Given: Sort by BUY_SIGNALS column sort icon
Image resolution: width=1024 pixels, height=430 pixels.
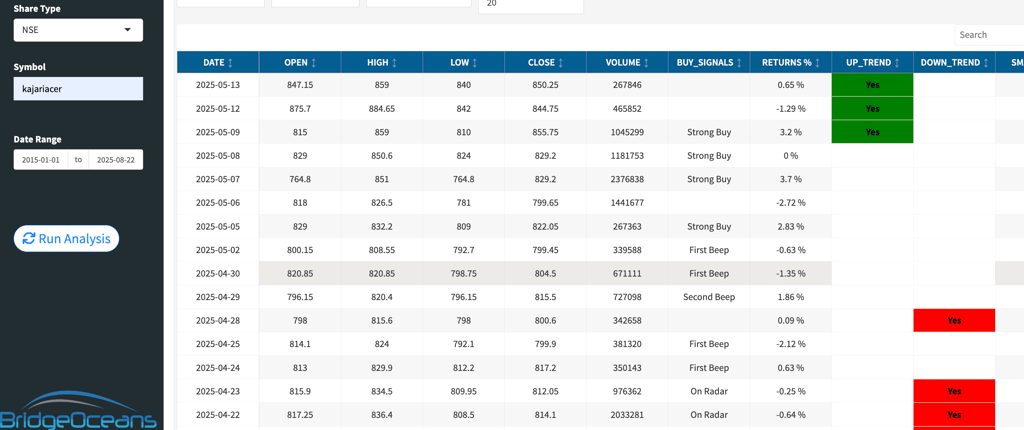Looking at the screenshot, I should pyautogui.click(x=739, y=63).
